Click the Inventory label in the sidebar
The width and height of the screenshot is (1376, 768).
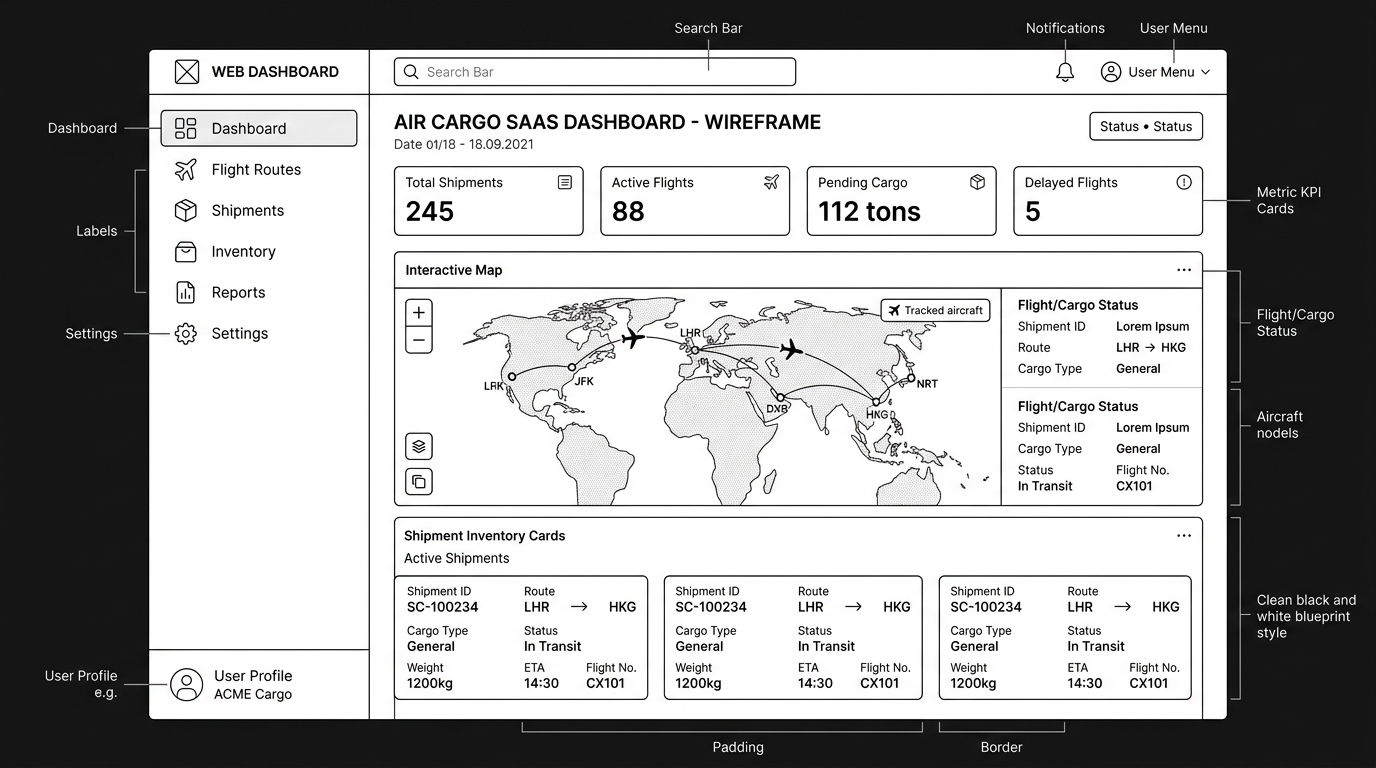[x=243, y=252]
